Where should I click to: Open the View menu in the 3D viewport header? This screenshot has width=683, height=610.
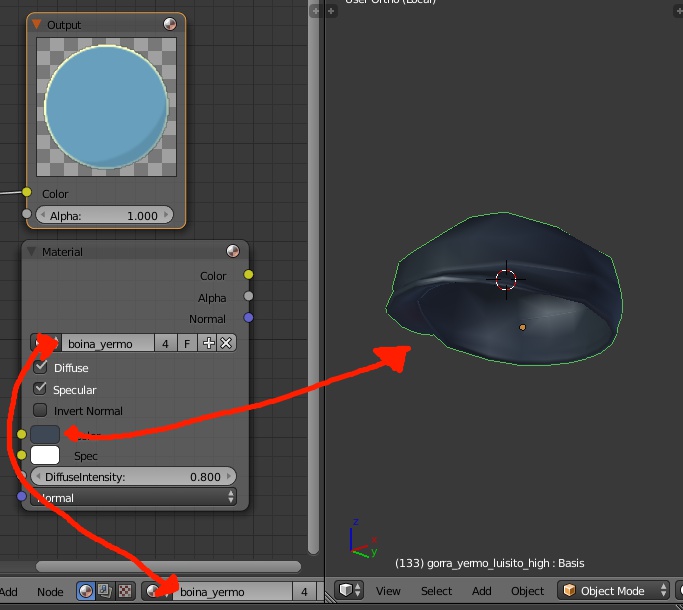388,591
